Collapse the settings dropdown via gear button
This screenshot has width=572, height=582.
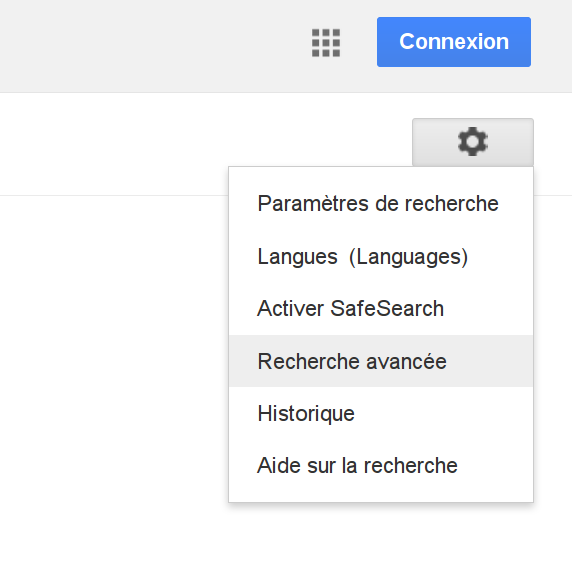[473, 142]
